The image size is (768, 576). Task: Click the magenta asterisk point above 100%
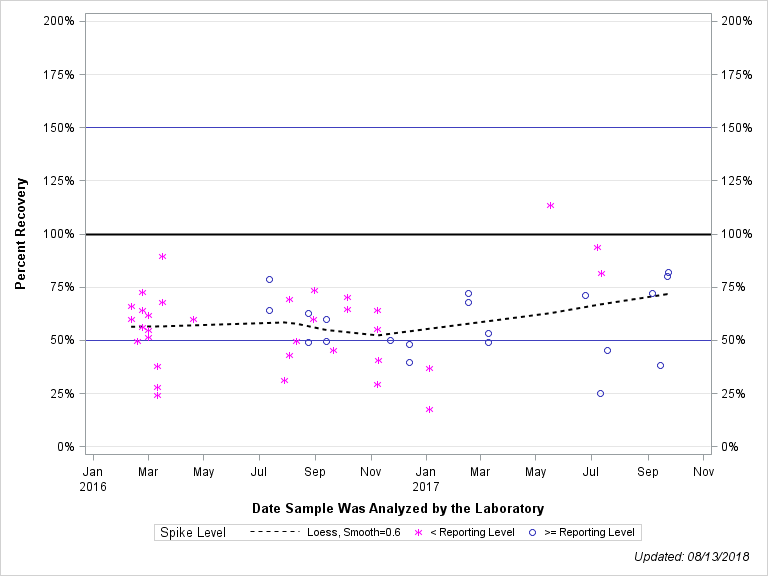tap(551, 206)
